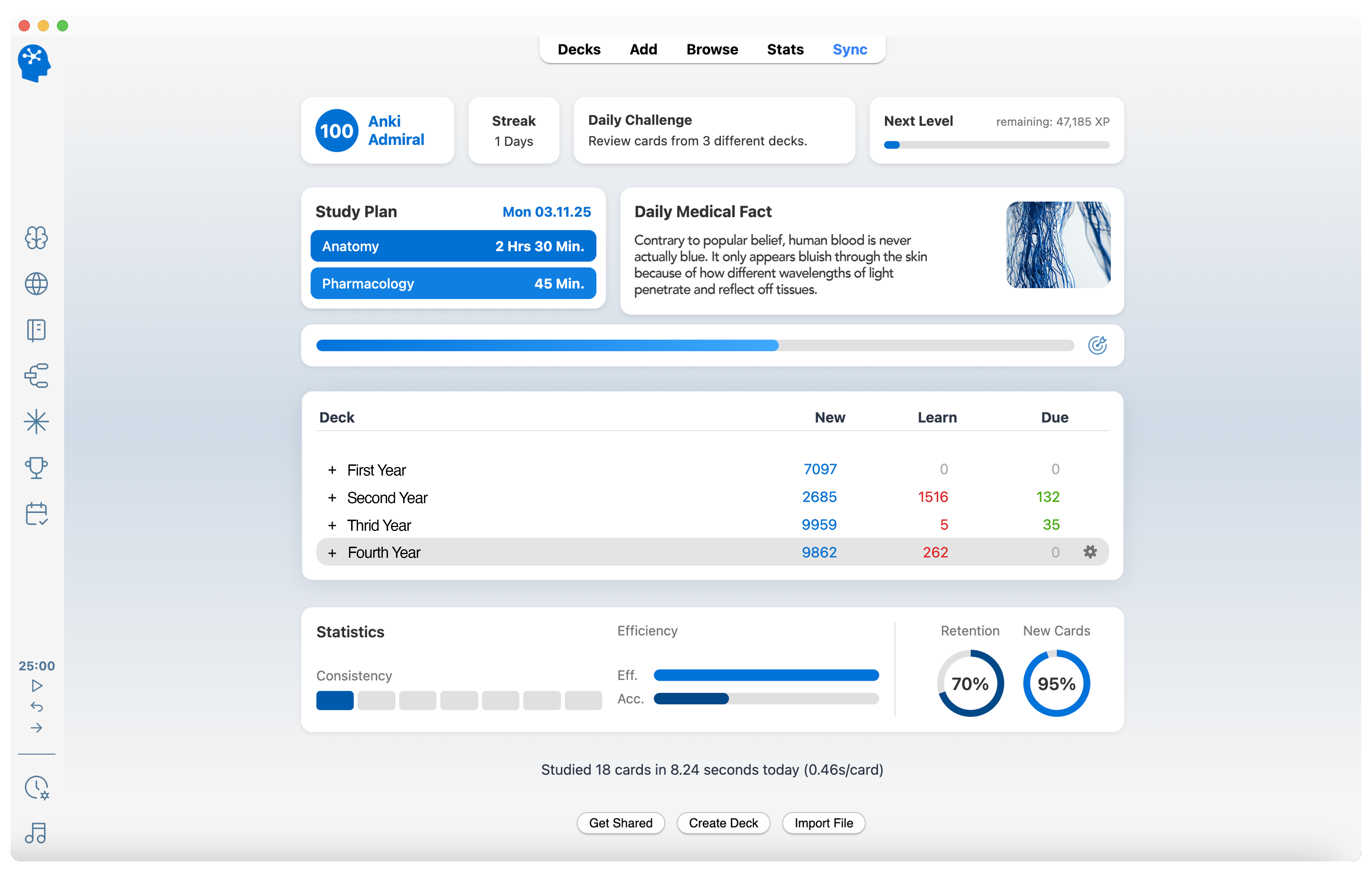Reset the pomodoro timer with undo arrow
The width and height of the screenshot is (1372, 873).
coord(36,707)
